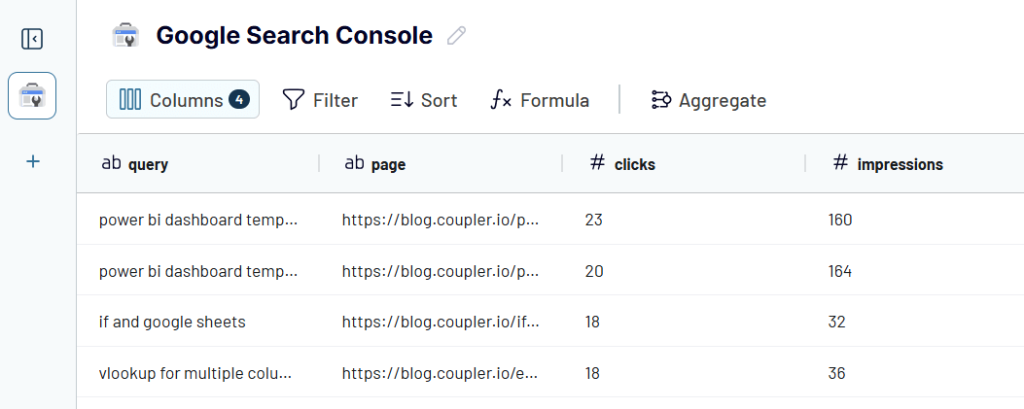The width and height of the screenshot is (1024, 409).
Task: Click the Google Search Console title text
Action: coord(294,36)
